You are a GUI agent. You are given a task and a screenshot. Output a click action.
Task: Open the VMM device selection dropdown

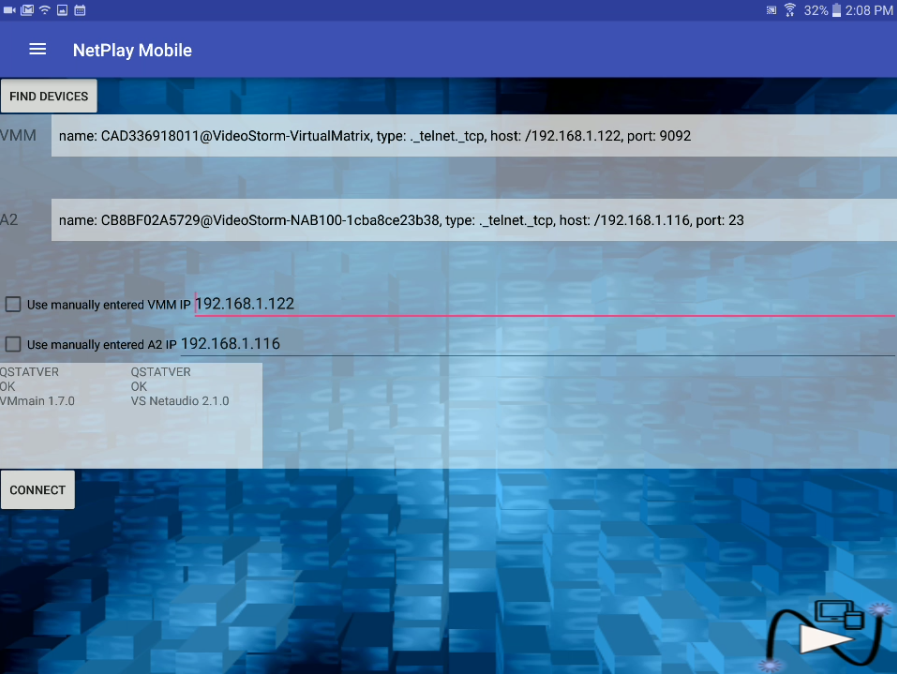click(x=473, y=136)
